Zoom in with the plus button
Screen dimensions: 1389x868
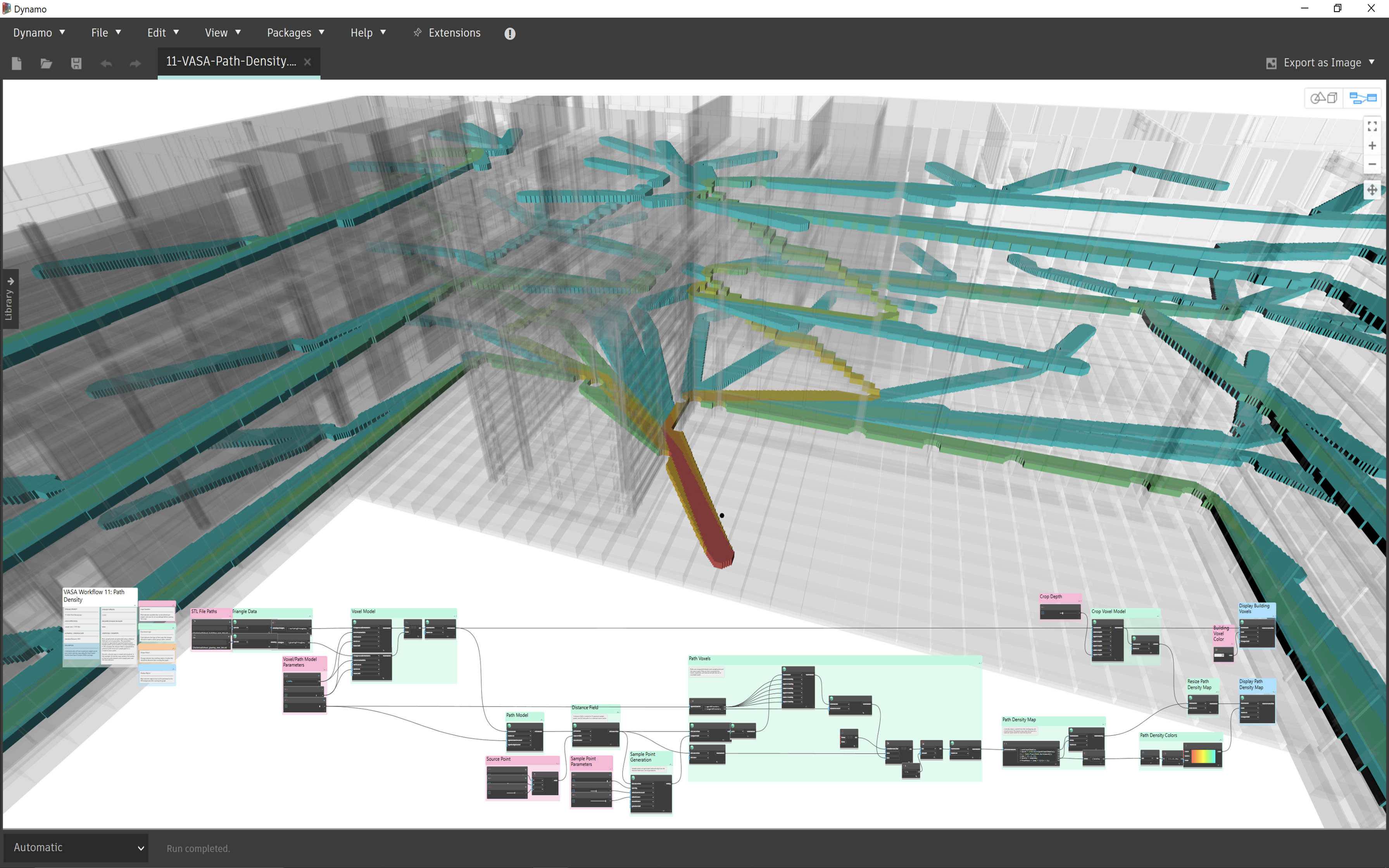tap(1372, 146)
